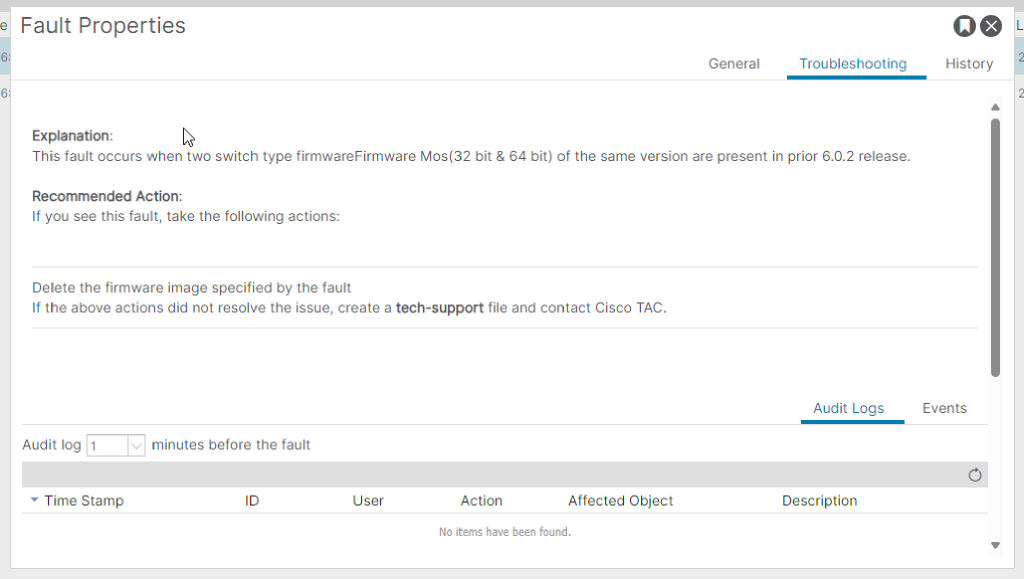Click the vertical scrollbar thumb
This screenshot has width=1024, height=579.
pyautogui.click(x=995, y=245)
